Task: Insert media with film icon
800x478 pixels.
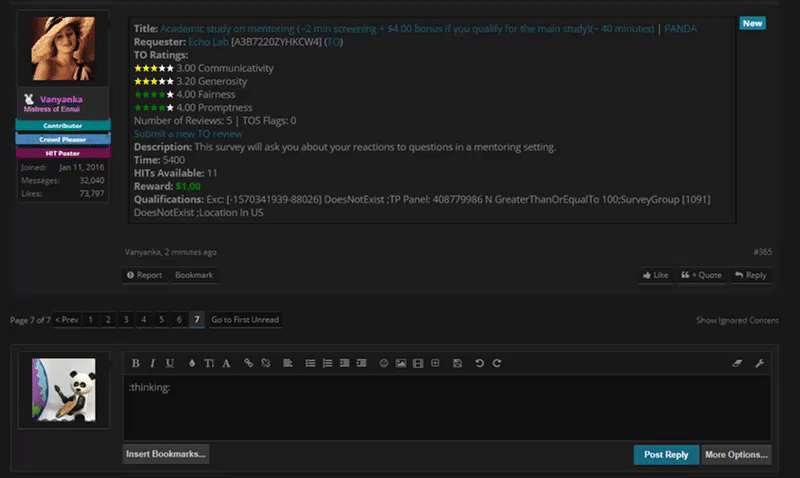Action: click(x=418, y=363)
